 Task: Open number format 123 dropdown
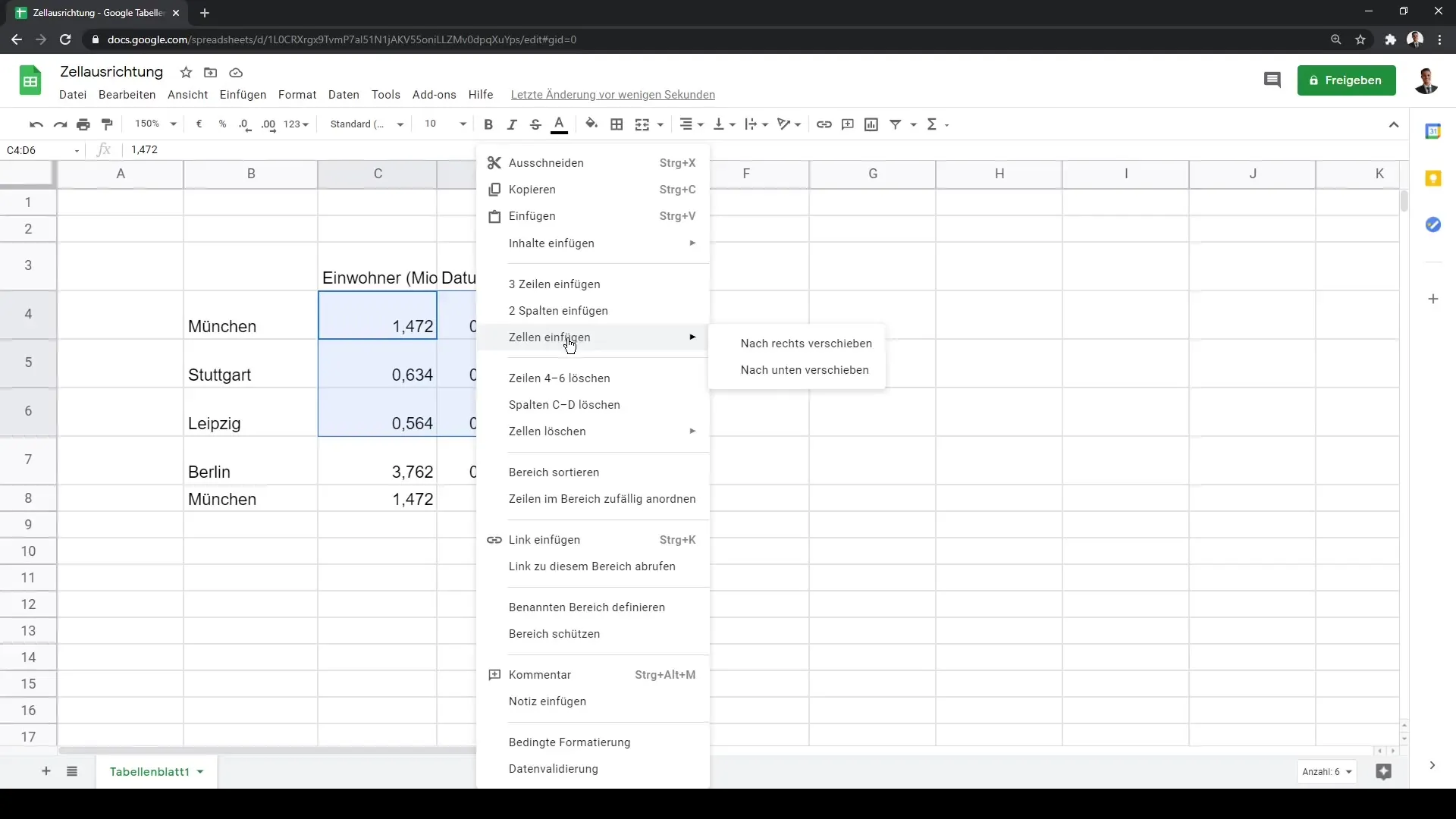tap(297, 124)
